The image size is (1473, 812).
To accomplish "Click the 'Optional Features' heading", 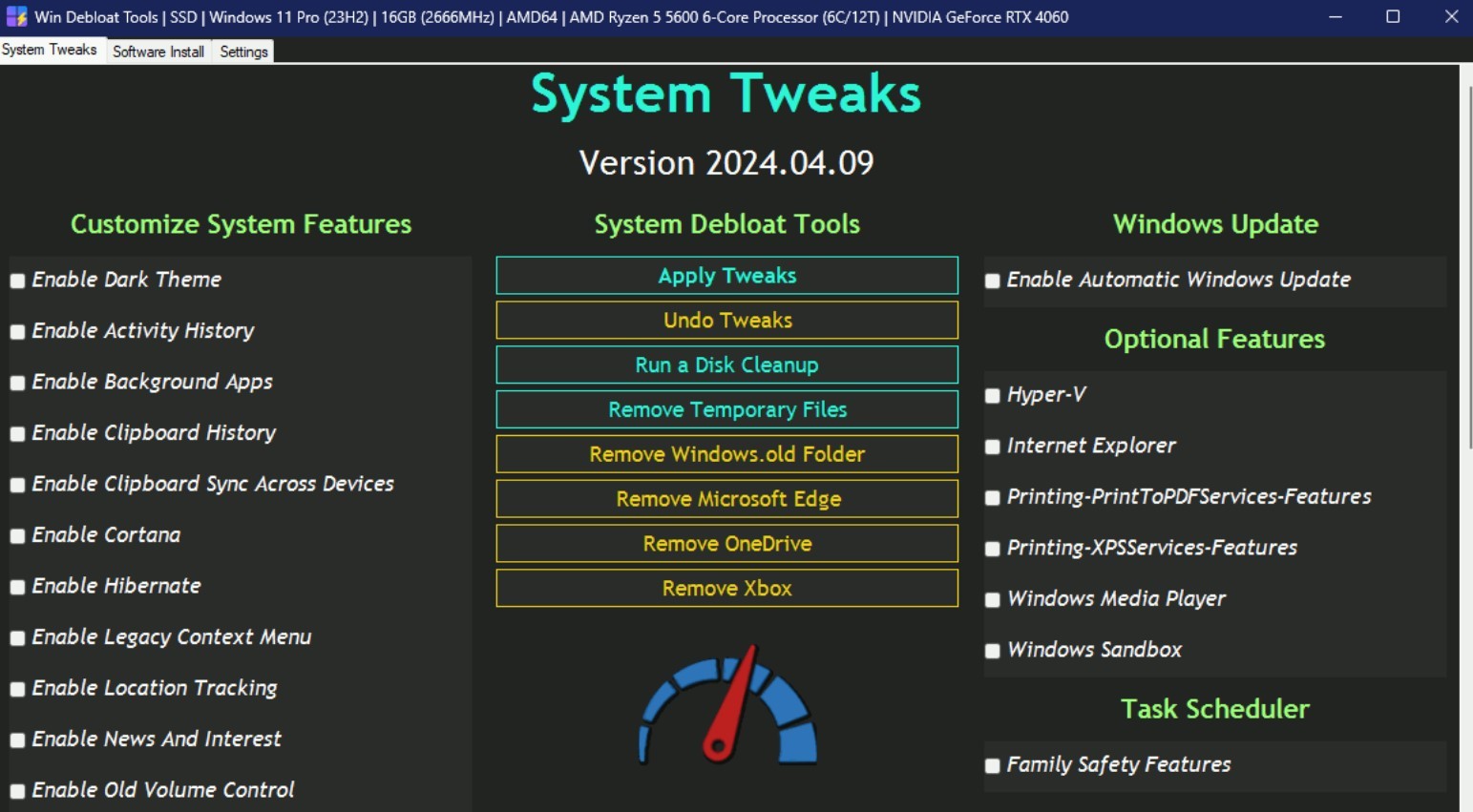I will 1214,339.
